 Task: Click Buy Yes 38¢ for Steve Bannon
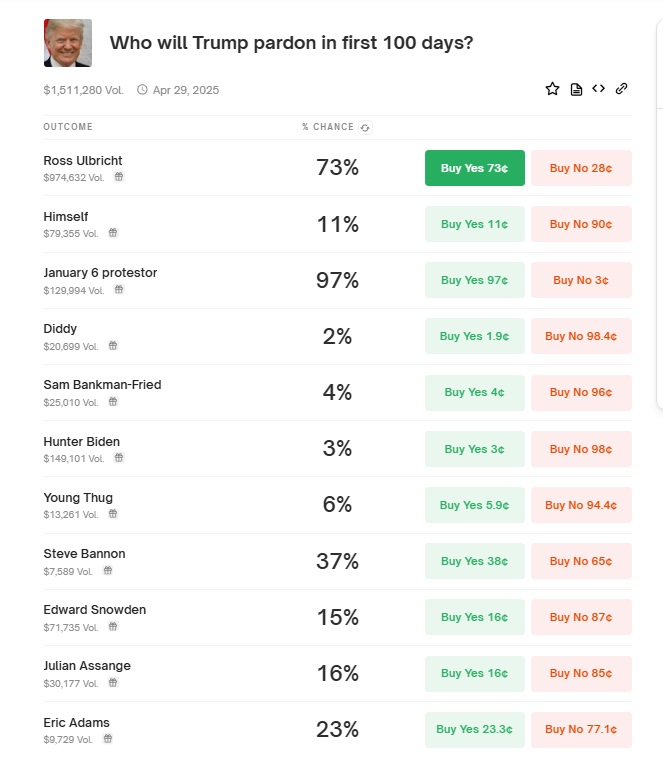click(x=475, y=561)
